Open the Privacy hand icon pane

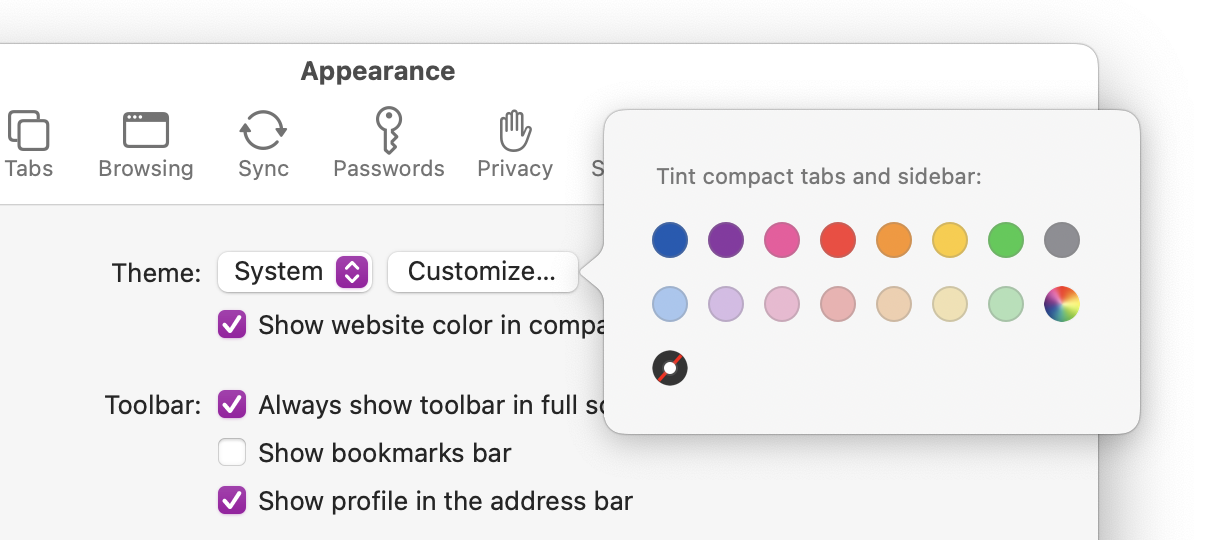point(514,143)
